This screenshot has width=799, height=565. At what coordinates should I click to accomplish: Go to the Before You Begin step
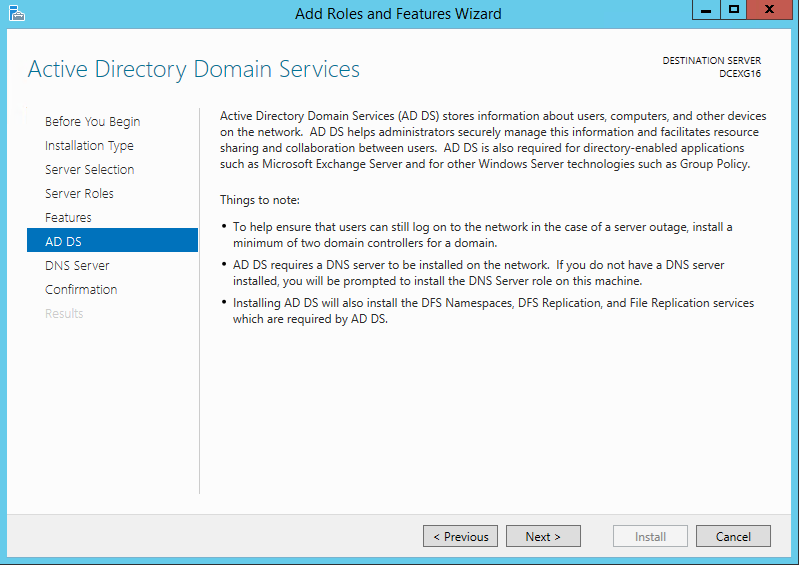click(93, 122)
